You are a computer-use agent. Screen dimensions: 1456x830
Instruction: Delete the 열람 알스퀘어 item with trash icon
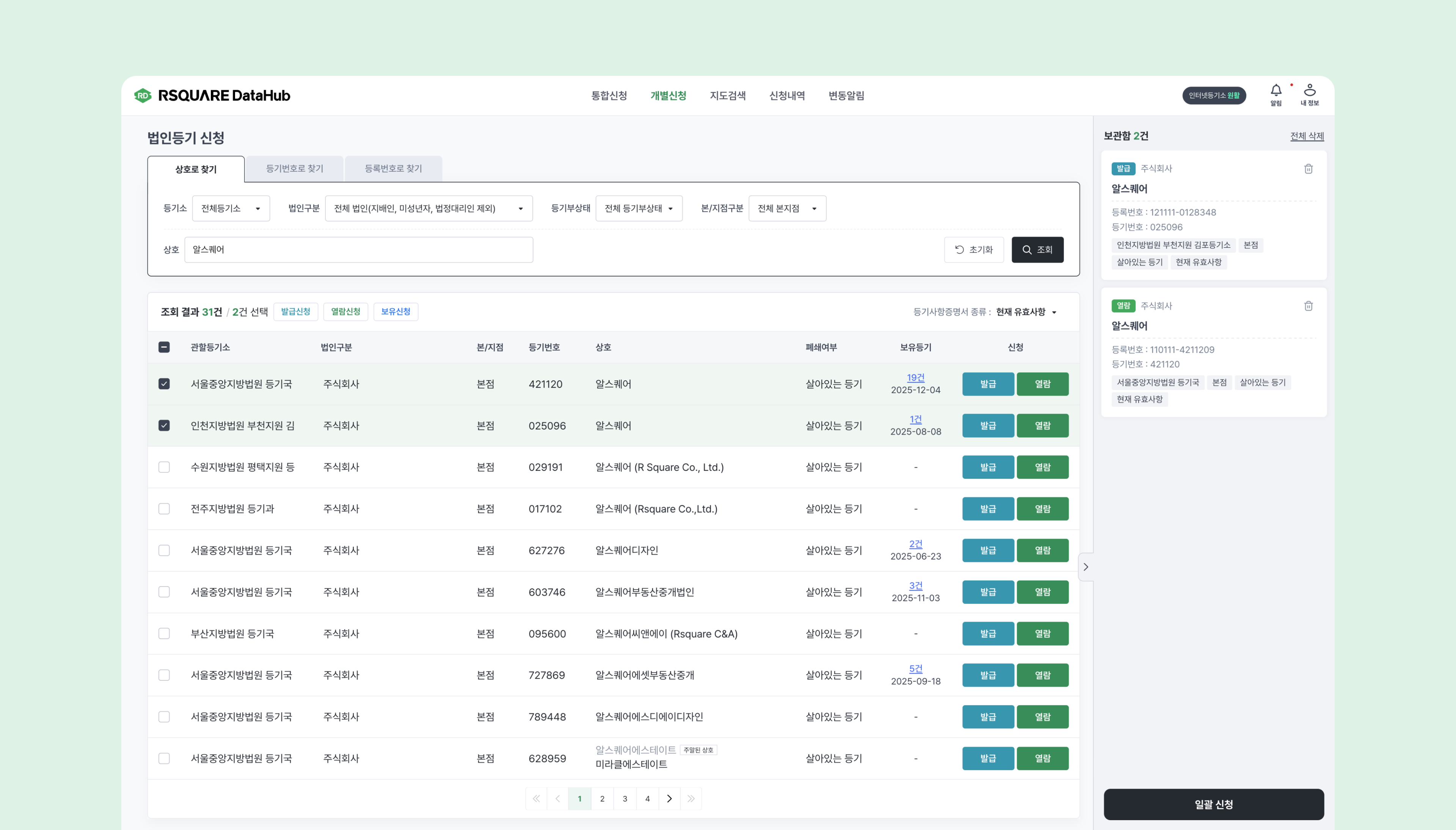click(x=1308, y=306)
